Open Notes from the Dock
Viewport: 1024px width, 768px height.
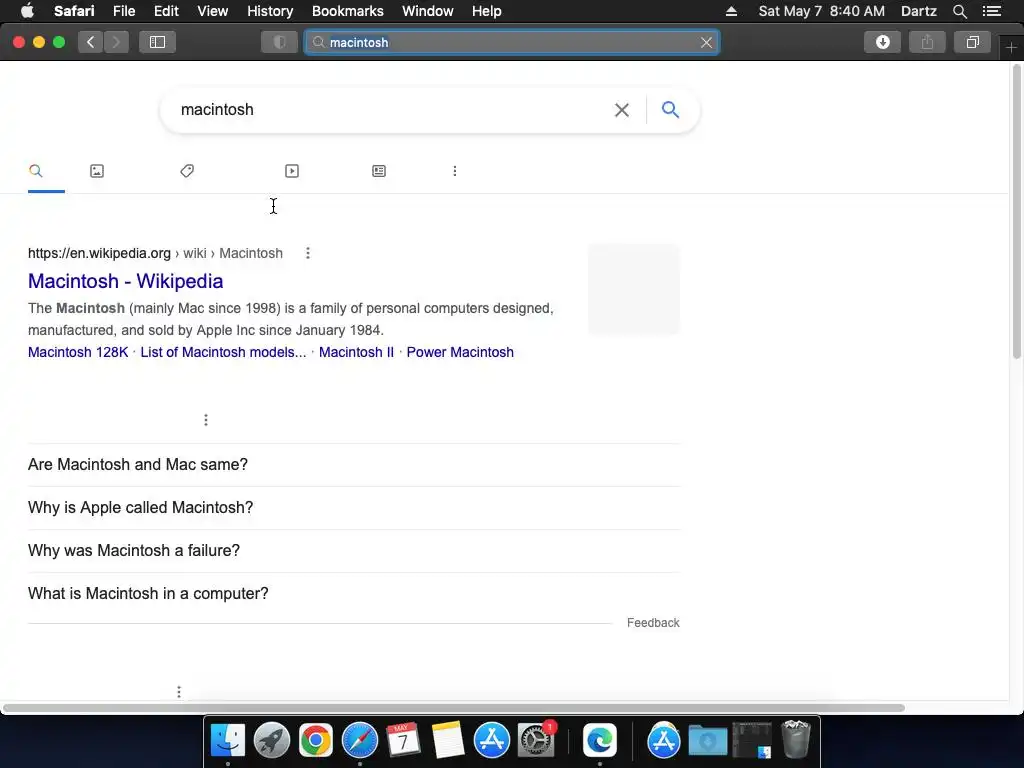(x=447, y=740)
